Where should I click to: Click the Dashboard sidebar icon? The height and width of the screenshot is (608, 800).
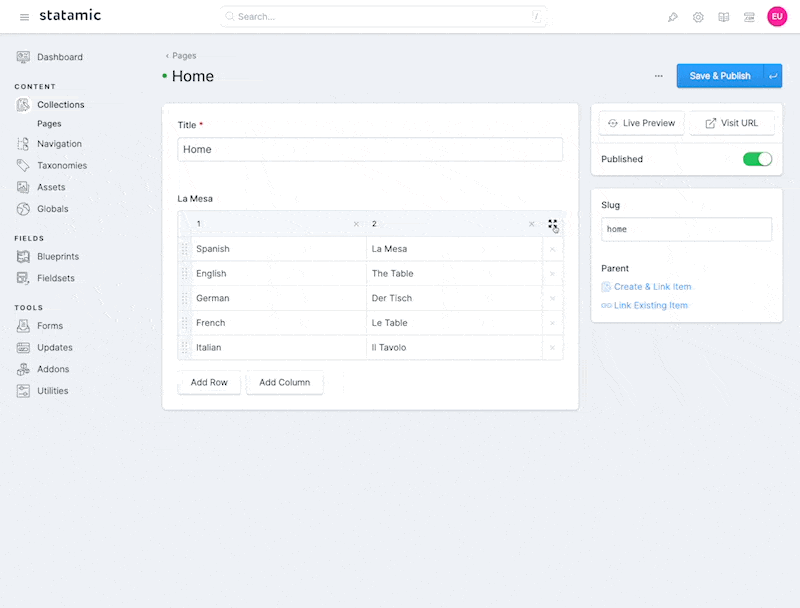coord(23,57)
